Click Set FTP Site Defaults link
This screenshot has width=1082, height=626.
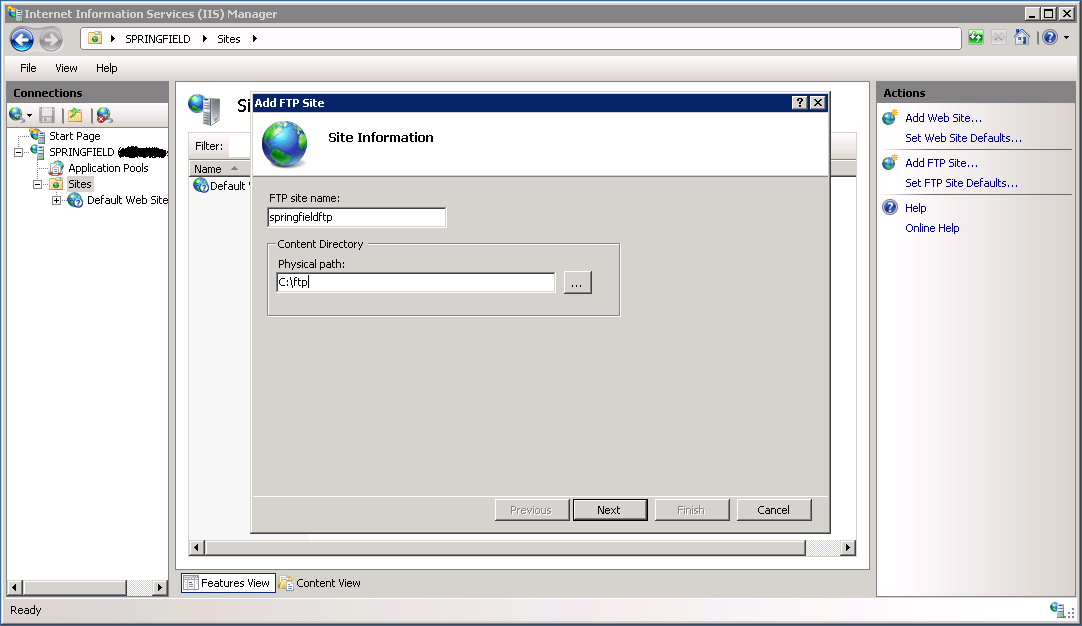tap(961, 183)
